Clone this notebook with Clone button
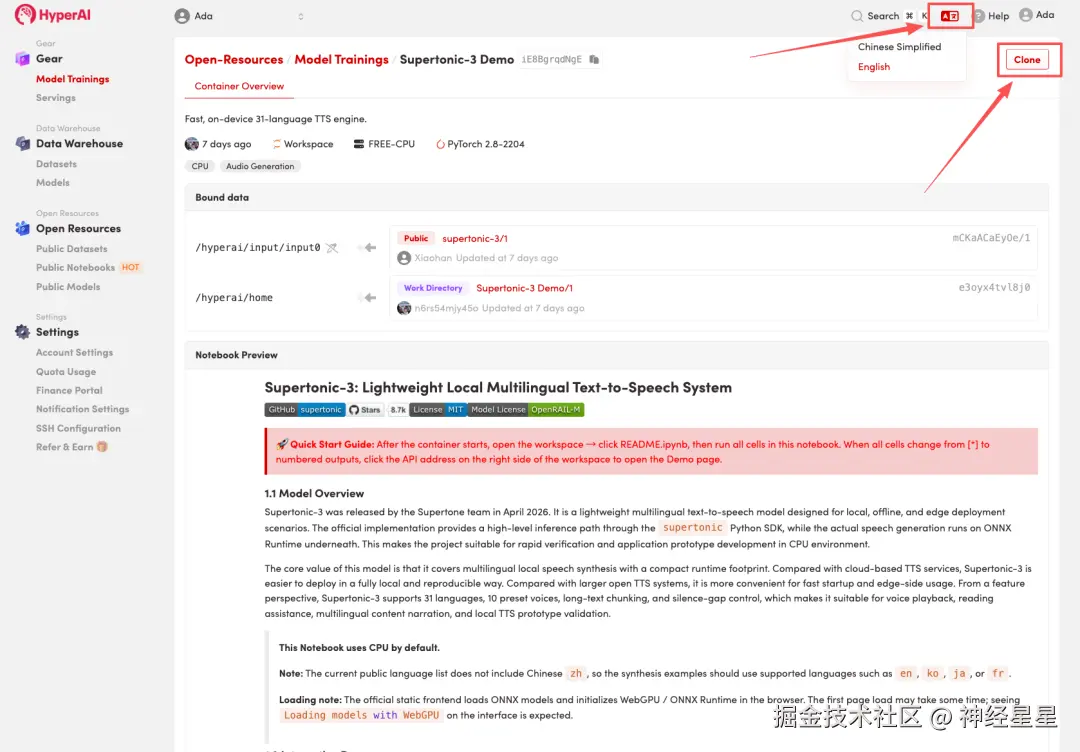 tap(1026, 60)
